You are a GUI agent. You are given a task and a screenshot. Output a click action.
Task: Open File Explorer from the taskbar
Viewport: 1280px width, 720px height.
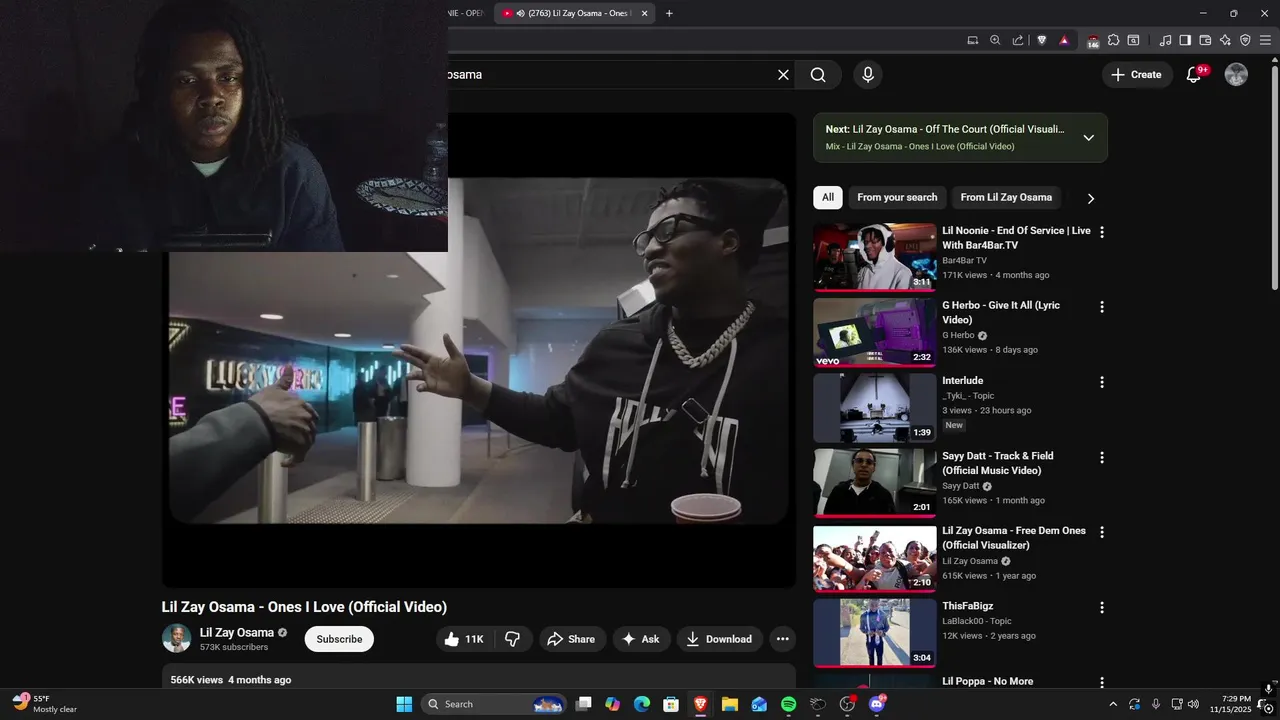729,704
